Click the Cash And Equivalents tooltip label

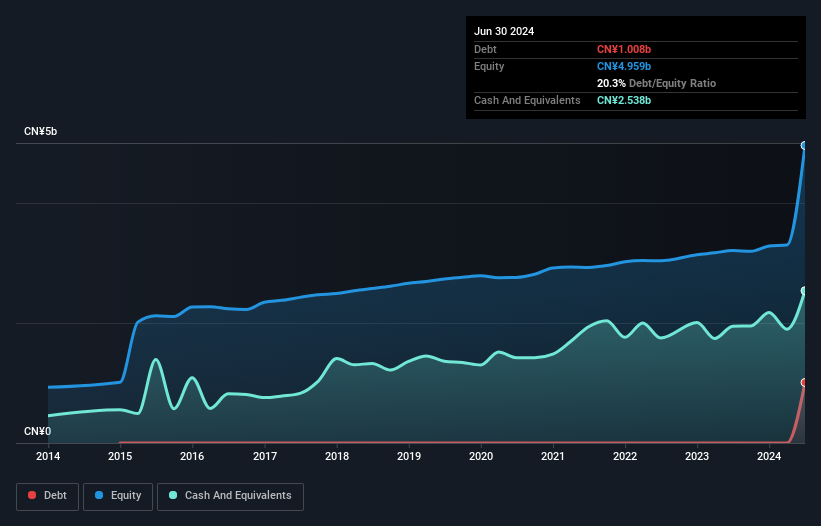[x=527, y=100]
